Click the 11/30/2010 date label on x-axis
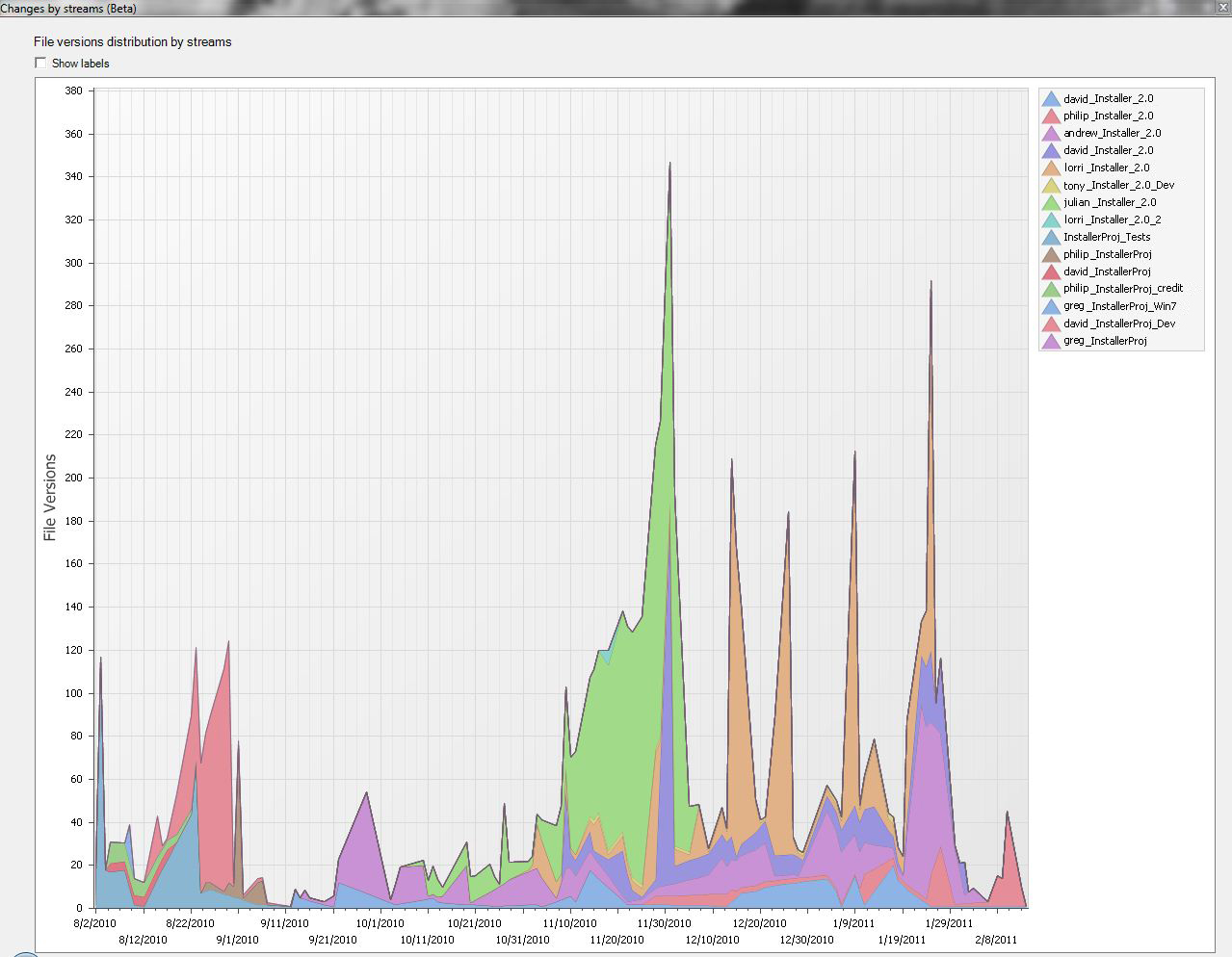 click(664, 923)
